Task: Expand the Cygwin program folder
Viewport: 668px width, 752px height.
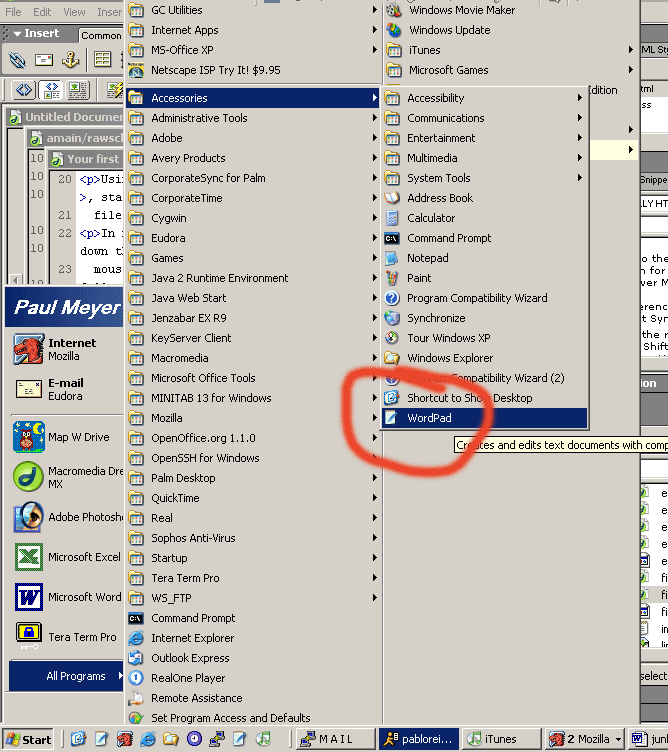Action: 253,218
